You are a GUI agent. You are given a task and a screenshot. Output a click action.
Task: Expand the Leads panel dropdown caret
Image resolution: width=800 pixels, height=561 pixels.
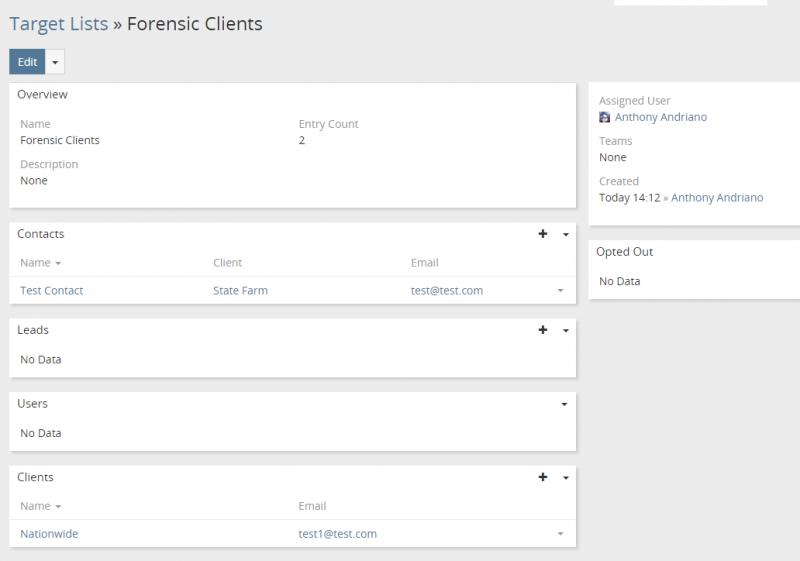click(565, 330)
